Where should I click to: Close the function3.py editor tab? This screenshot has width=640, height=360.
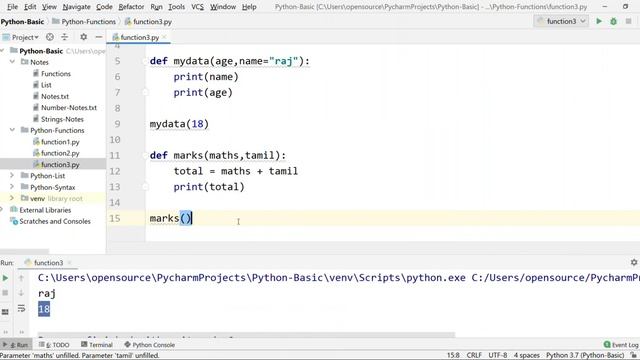pos(164,37)
